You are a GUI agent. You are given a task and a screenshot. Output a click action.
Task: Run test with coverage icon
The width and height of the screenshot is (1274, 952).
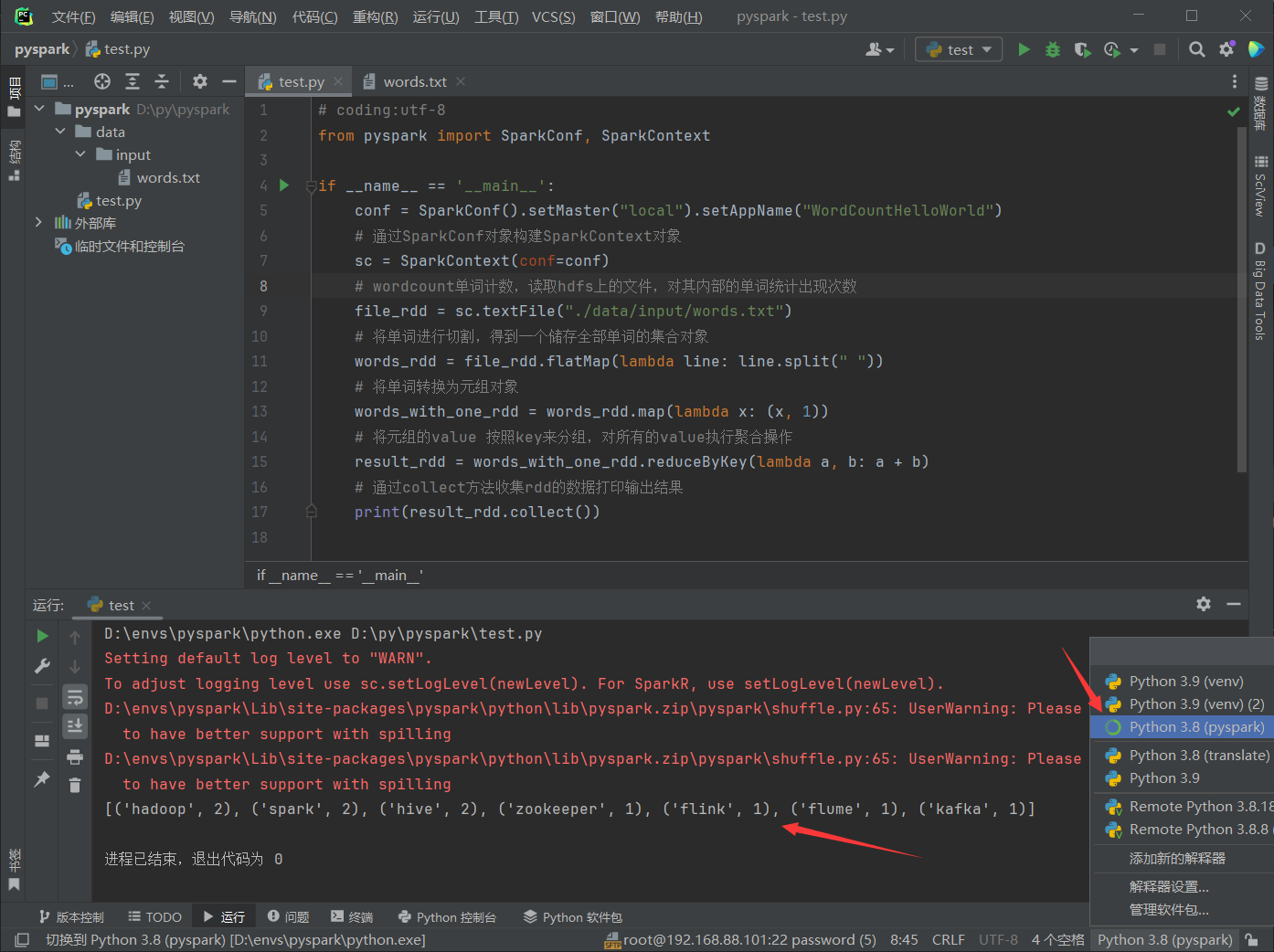(x=1082, y=49)
